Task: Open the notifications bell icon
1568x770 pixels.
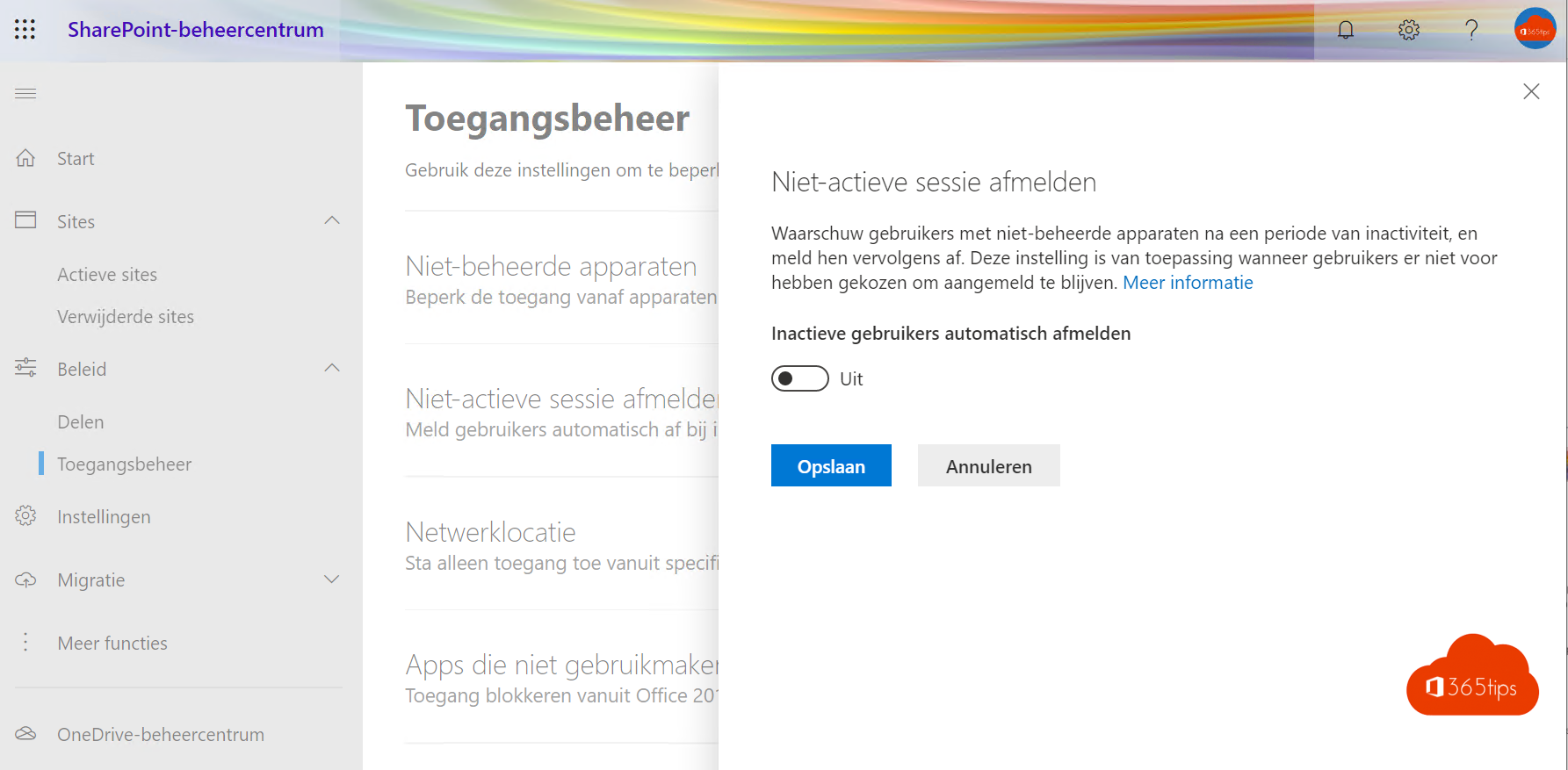Action: (1346, 30)
